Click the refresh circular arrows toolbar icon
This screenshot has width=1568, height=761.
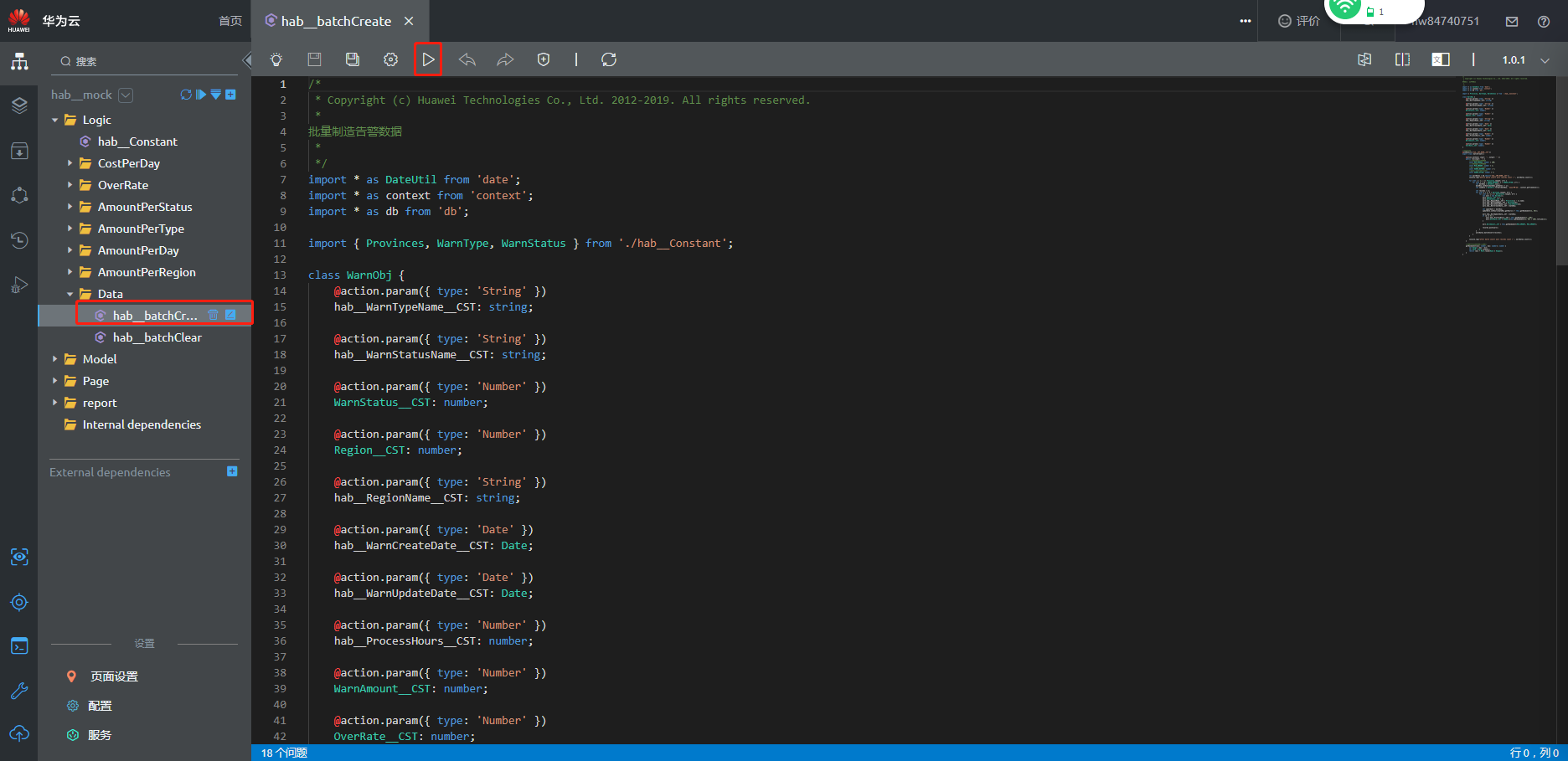coord(609,59)
